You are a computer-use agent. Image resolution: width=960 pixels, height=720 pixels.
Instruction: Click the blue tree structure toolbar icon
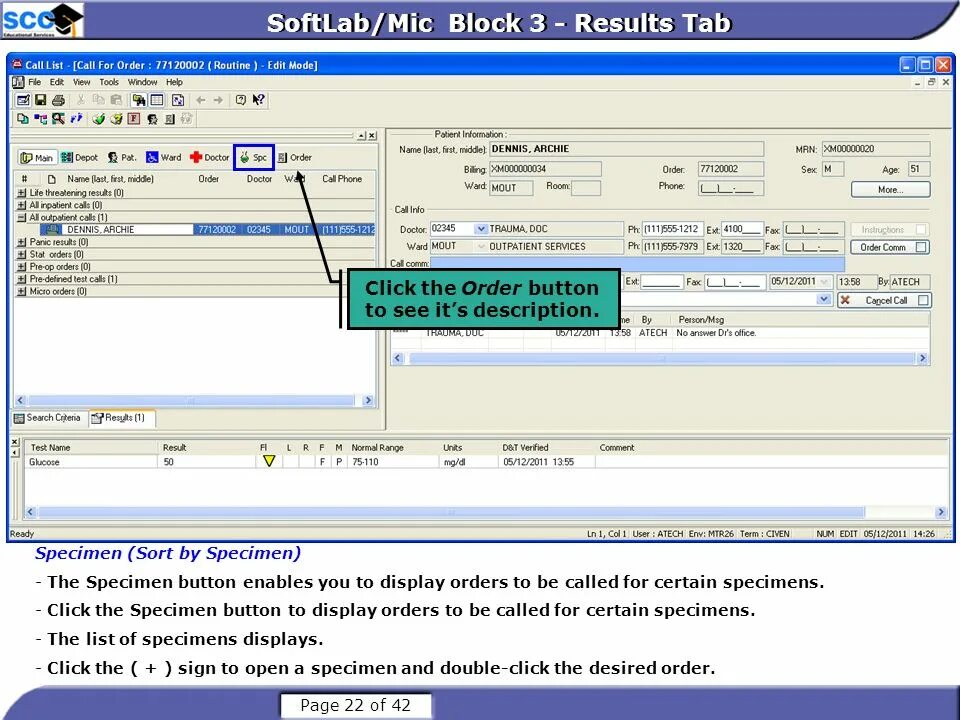40,119
